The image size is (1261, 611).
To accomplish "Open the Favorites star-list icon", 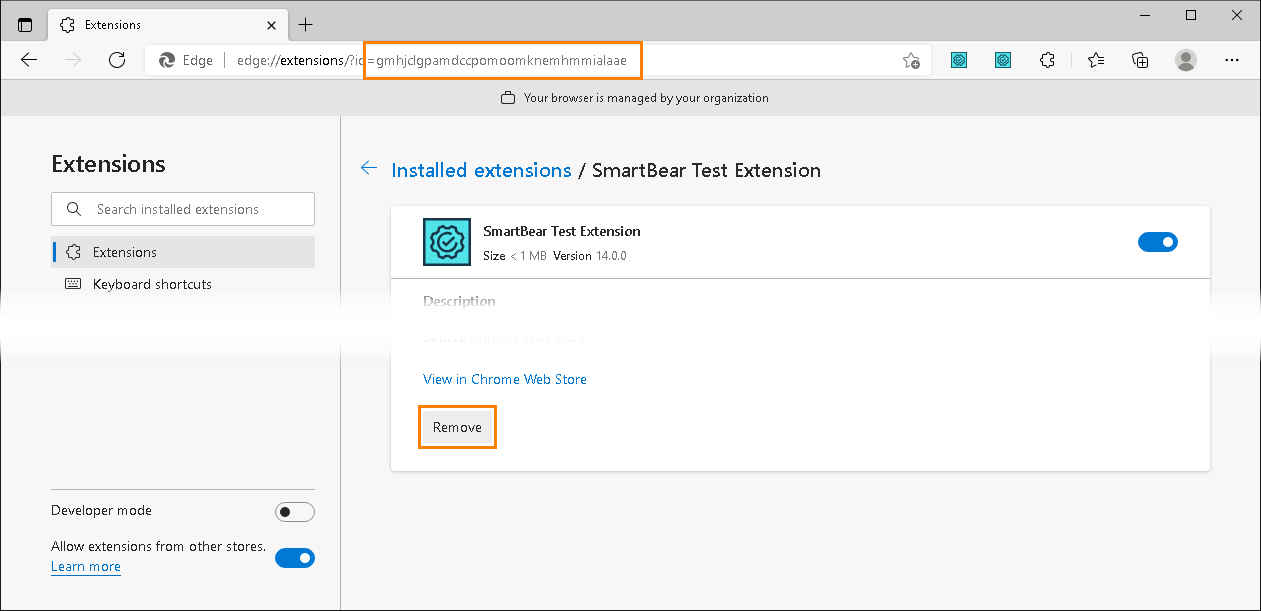I will tap(1095, 60).
